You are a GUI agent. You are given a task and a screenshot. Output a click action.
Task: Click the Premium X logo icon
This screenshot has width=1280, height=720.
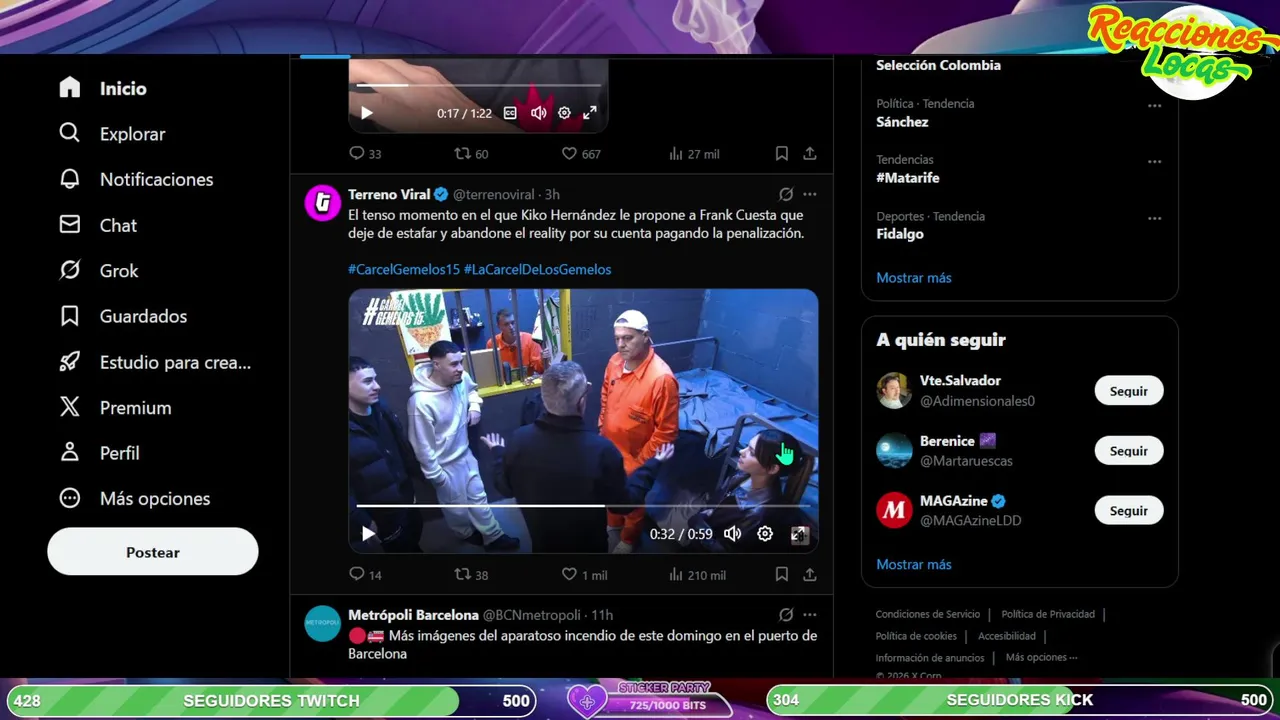tap(69, 407)
